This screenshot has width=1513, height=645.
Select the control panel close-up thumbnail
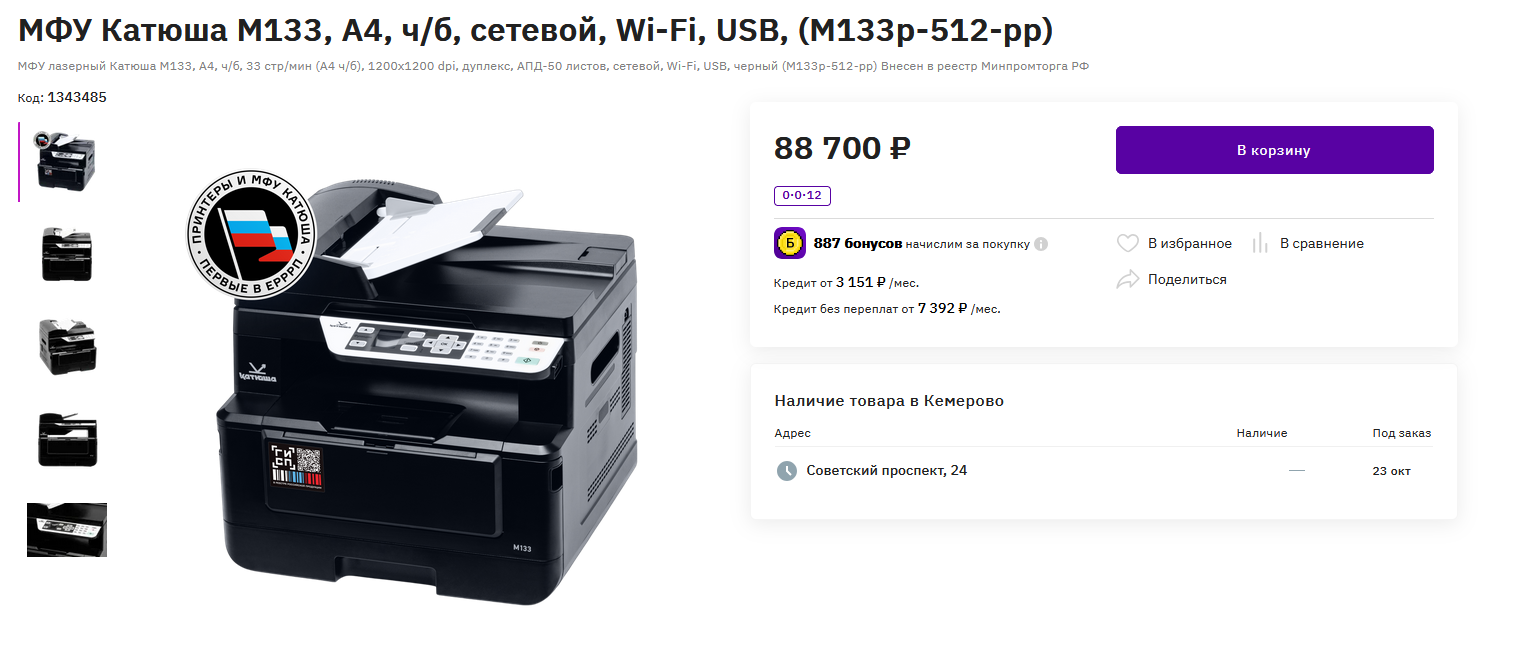tap(66, 530)
